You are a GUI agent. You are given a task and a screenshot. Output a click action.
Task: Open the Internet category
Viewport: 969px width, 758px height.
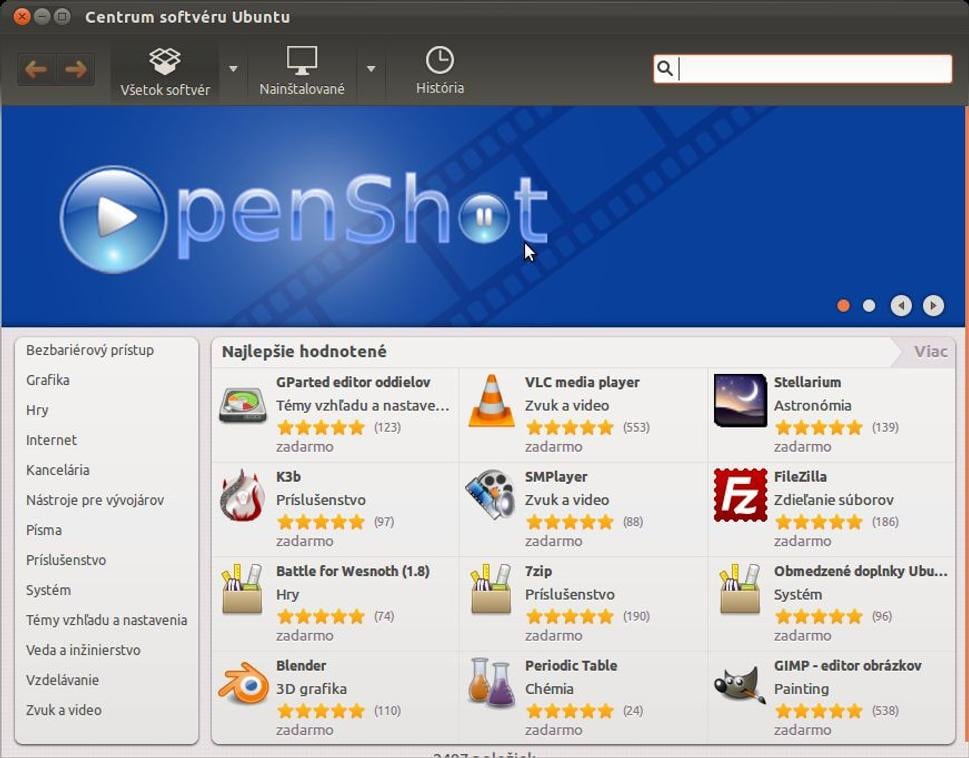51,440
